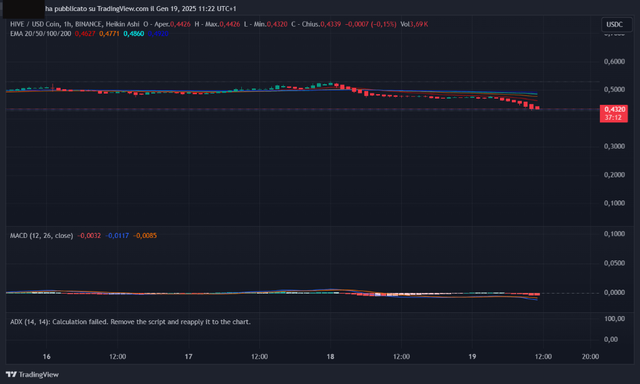Click the 0,5000 price axis label
This screenshot has height=384, width=640.
614,89
